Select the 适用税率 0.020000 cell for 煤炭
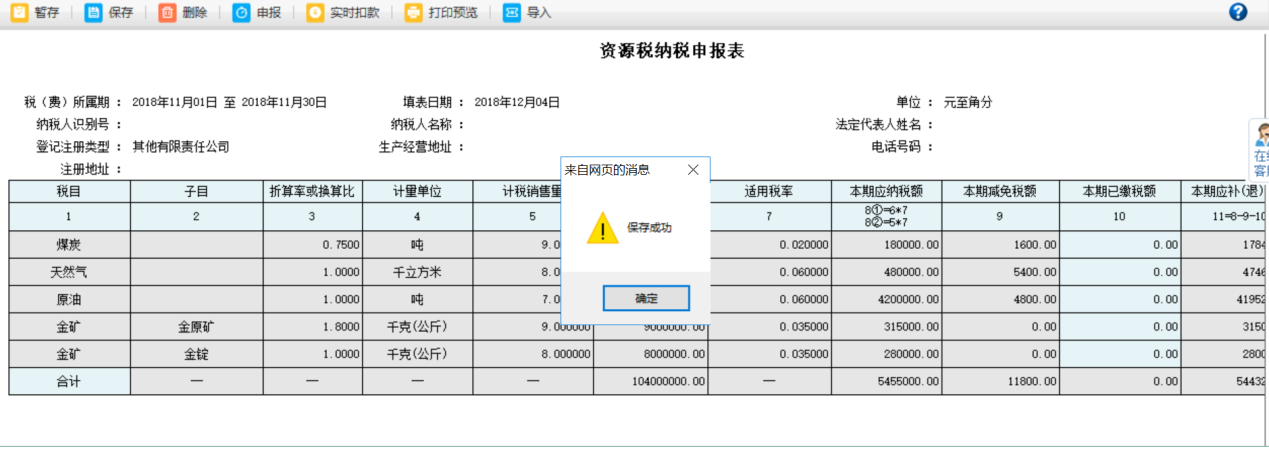The height and width of the screenshot is (452, 1269). click(x=769, y=245)
